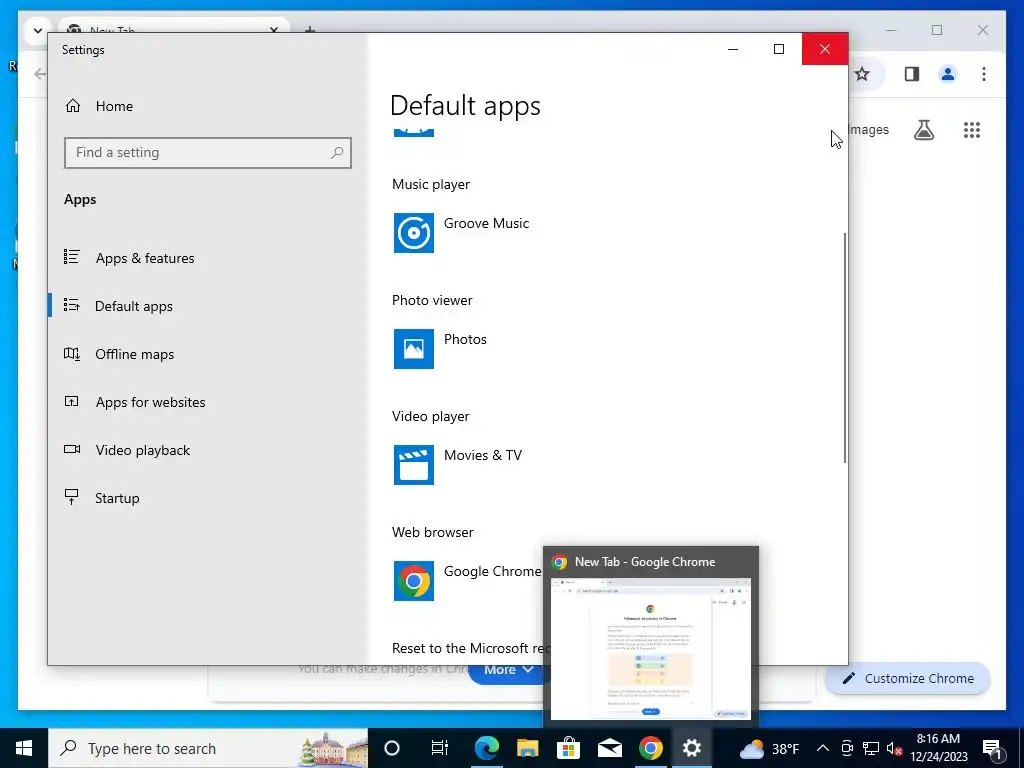
Task: Open the Windows Start menu
Action: click(x=24, y=748)
